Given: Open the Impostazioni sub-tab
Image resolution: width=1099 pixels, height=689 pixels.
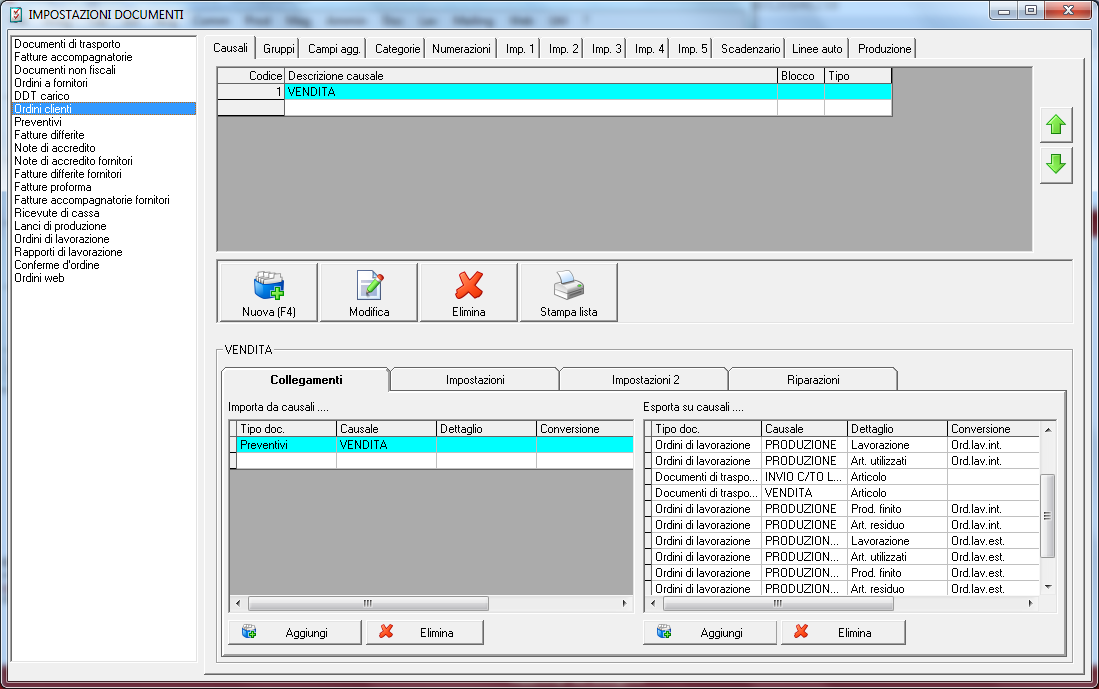Looking at the screenshot, I should pyautogui.click(x=475, y=380).
